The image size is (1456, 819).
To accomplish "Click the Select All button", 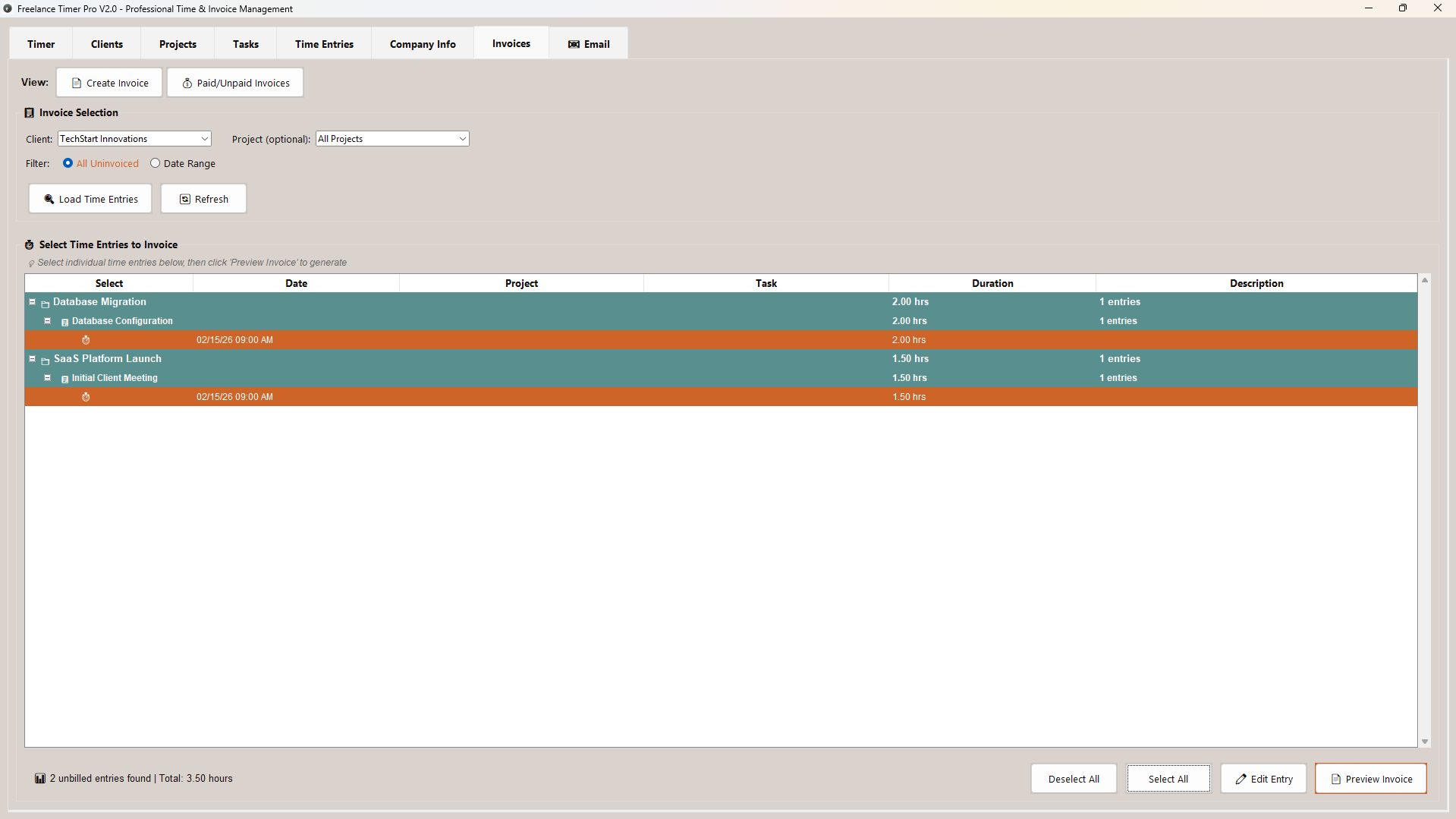I will tap(1168, 778).
